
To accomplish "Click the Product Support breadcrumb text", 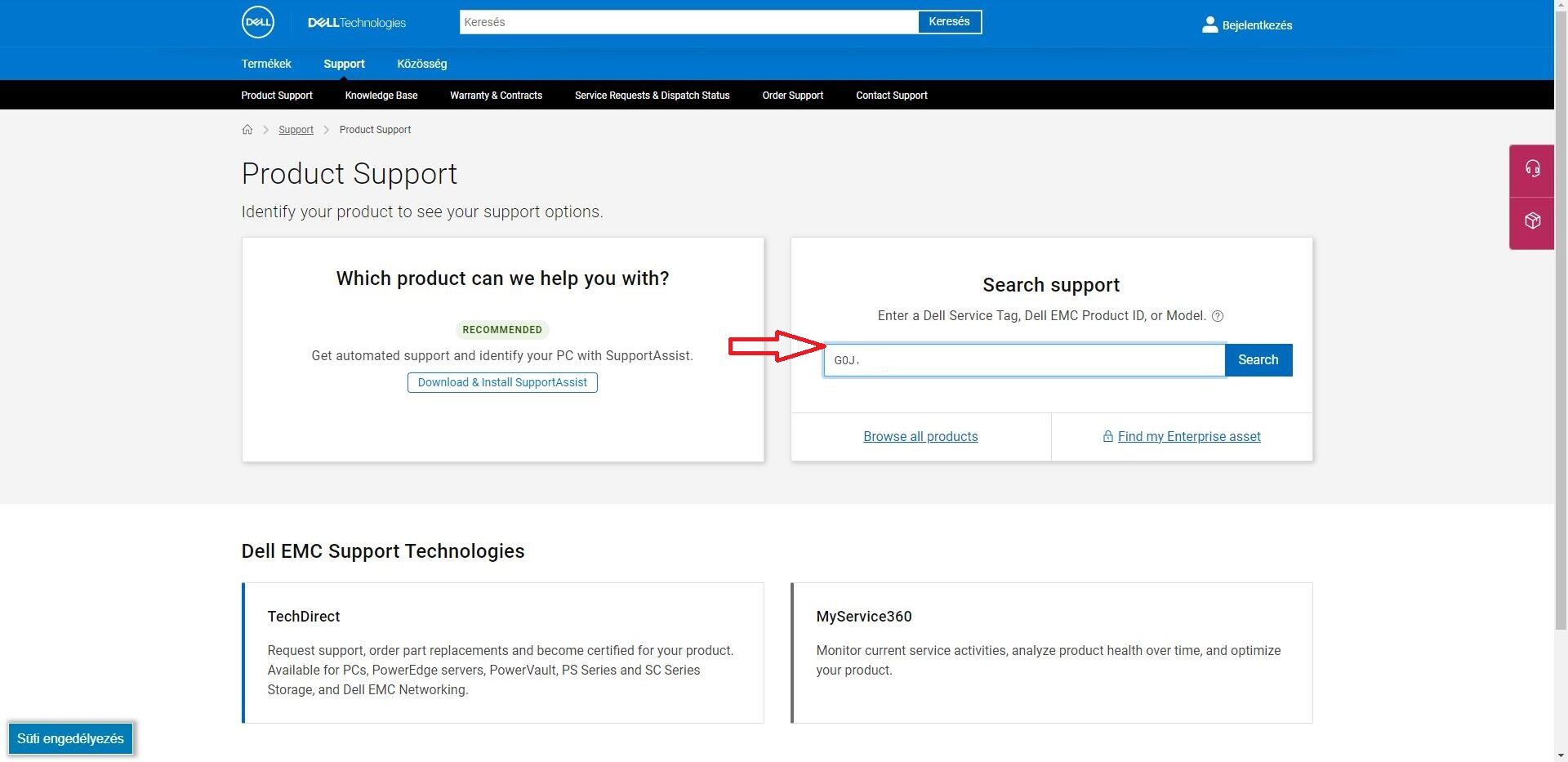I will point(375,130).
